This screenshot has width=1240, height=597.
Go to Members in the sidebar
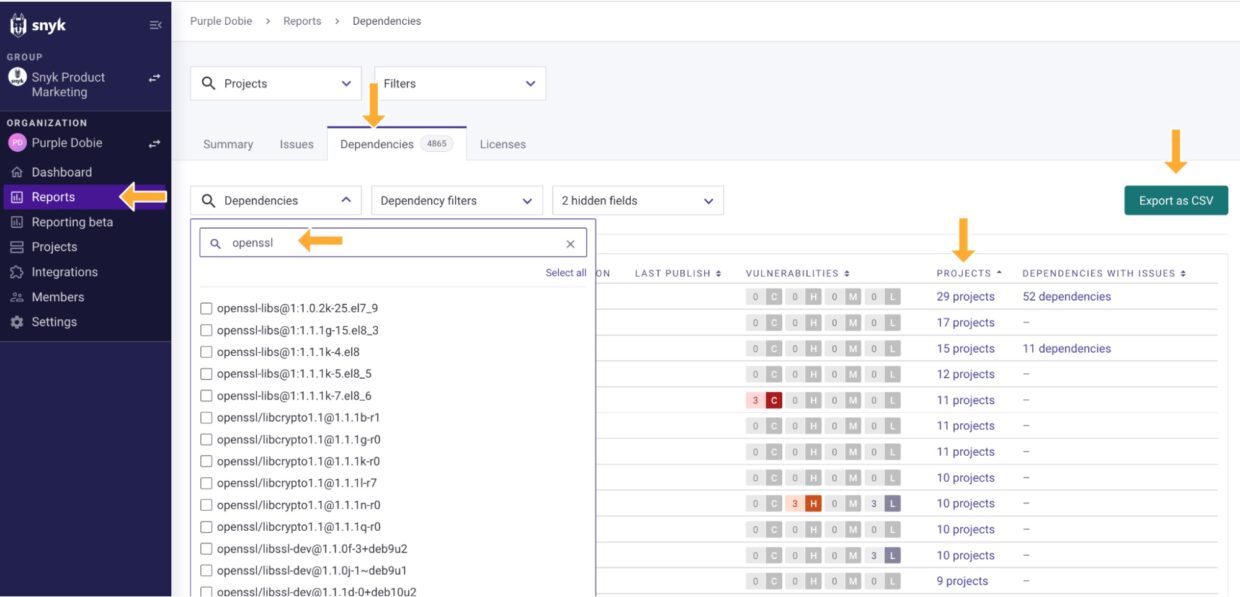pos(57,297)
